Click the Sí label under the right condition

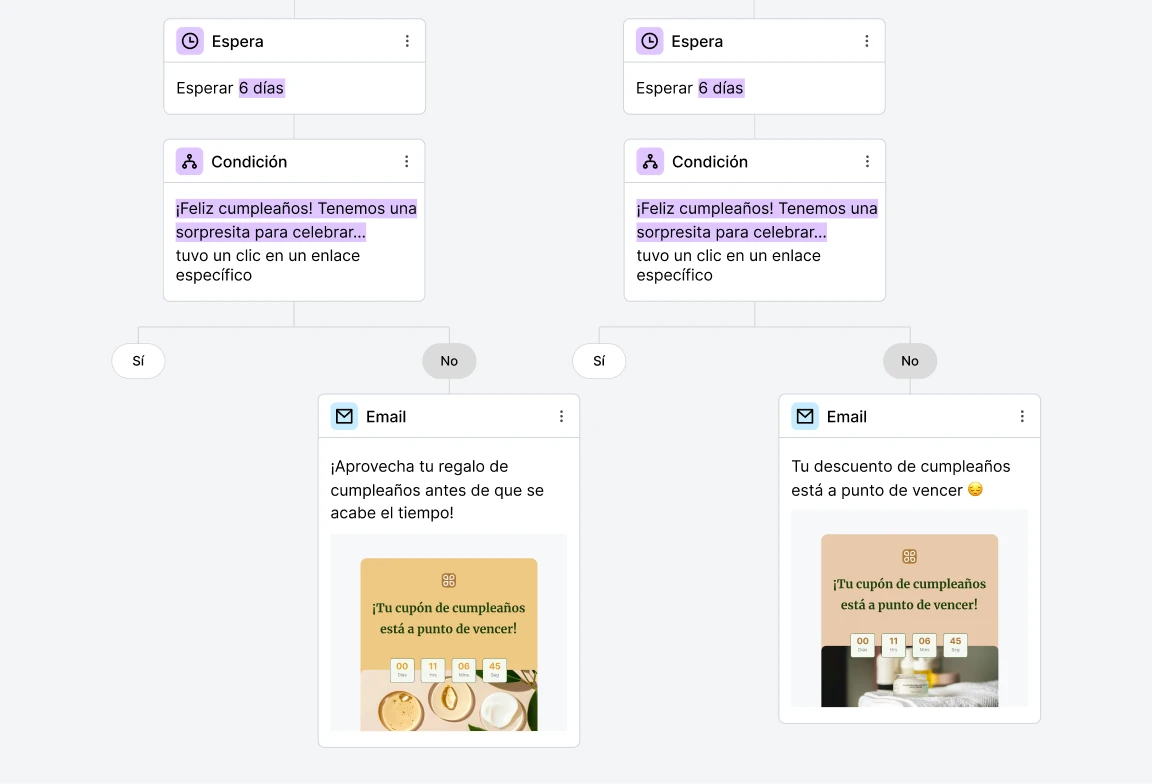click(598, 361)
